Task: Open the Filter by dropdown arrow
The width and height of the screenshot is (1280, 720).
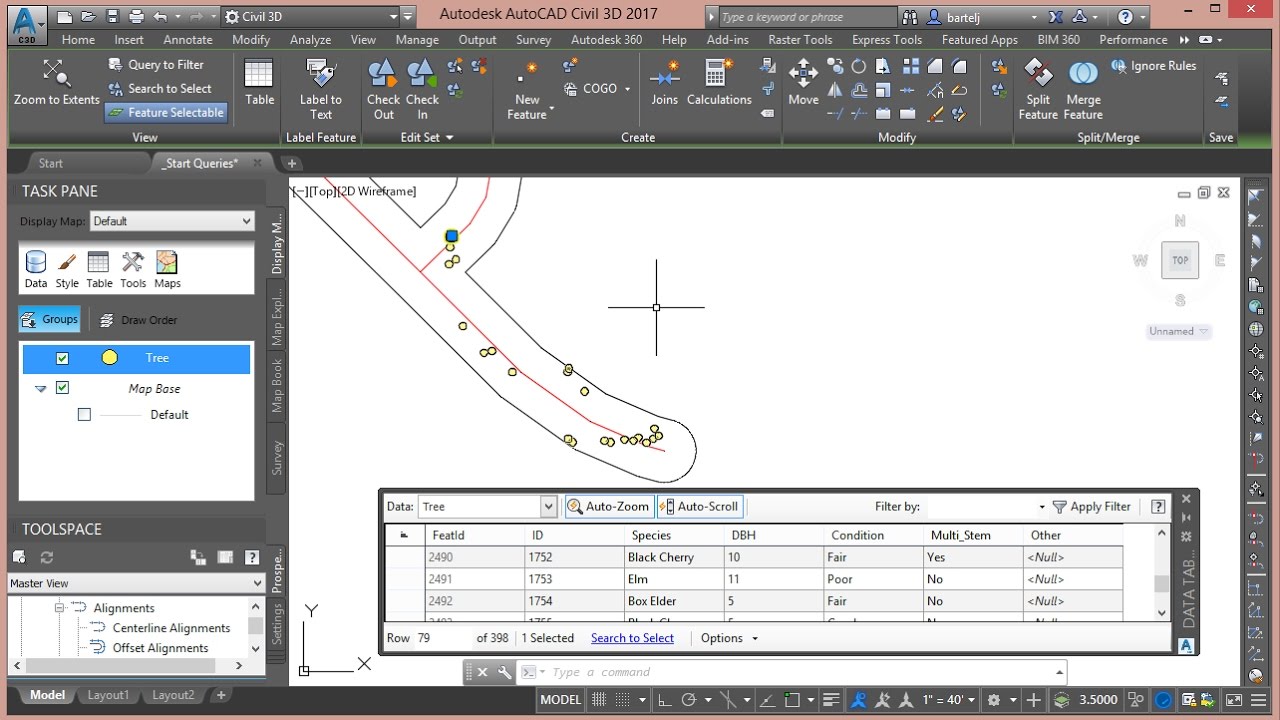Action: pos(1042,508)
